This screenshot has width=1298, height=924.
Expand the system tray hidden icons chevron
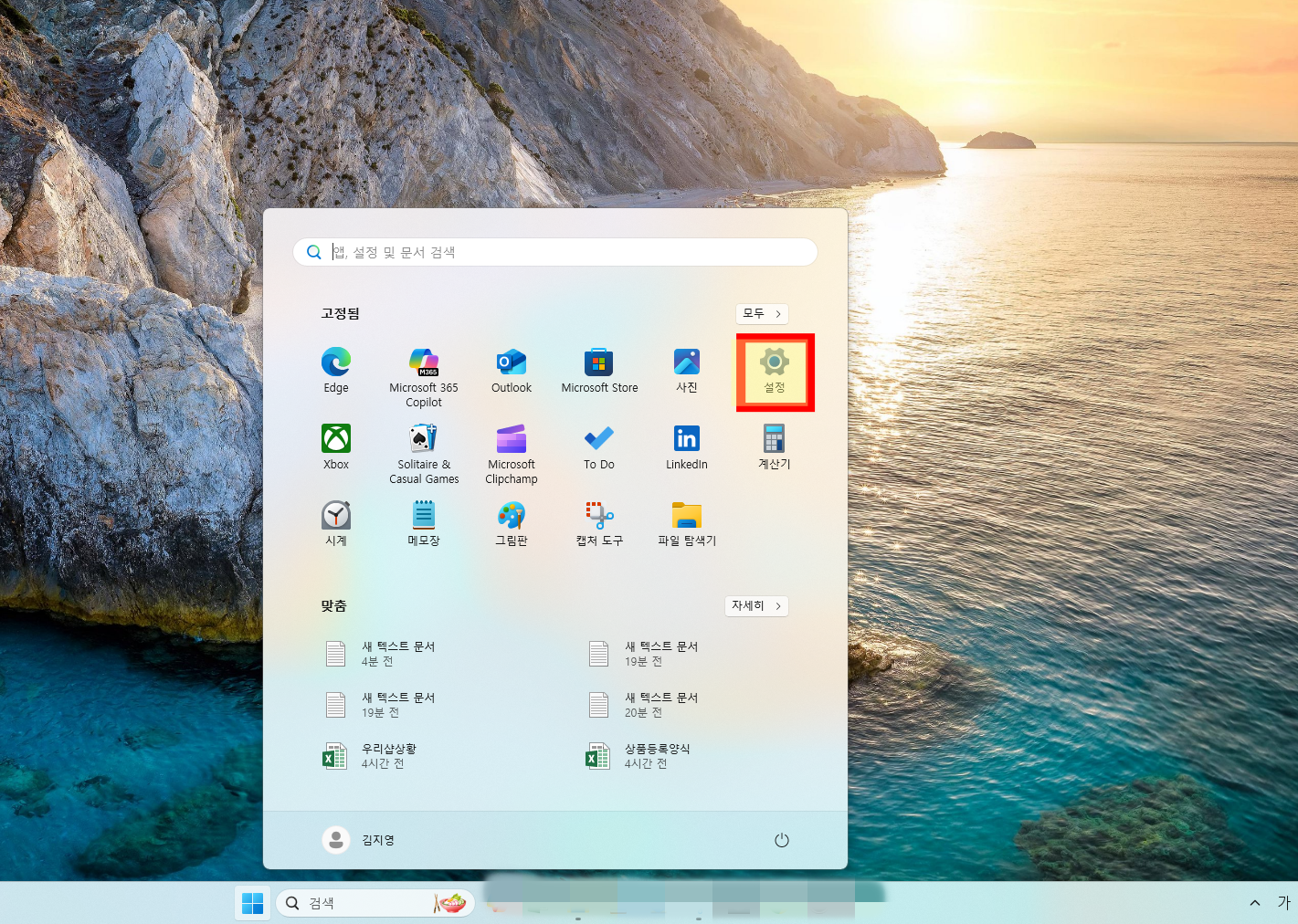1255,903
